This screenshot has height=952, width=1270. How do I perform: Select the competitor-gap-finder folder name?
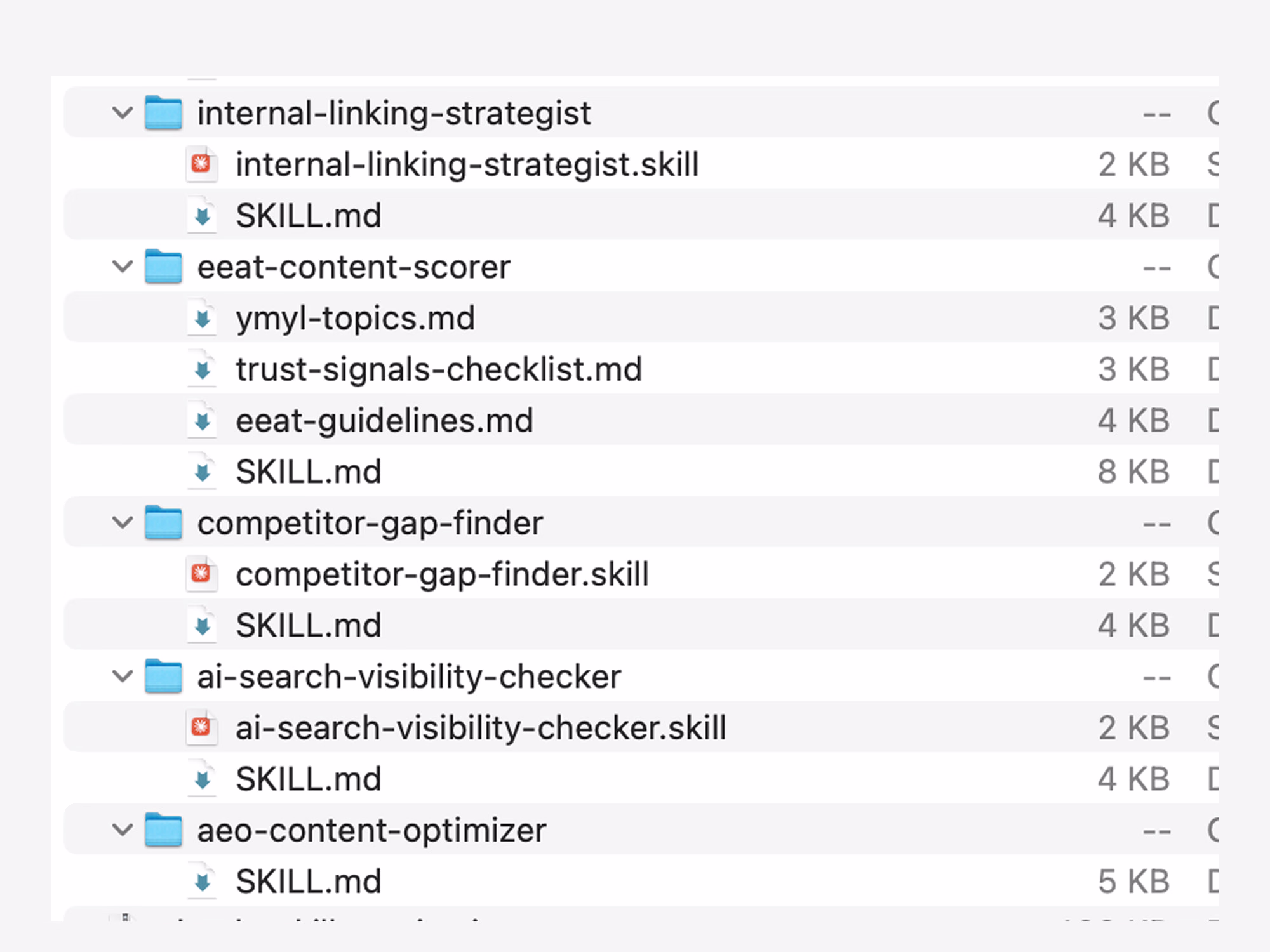[x=370, y=523]
